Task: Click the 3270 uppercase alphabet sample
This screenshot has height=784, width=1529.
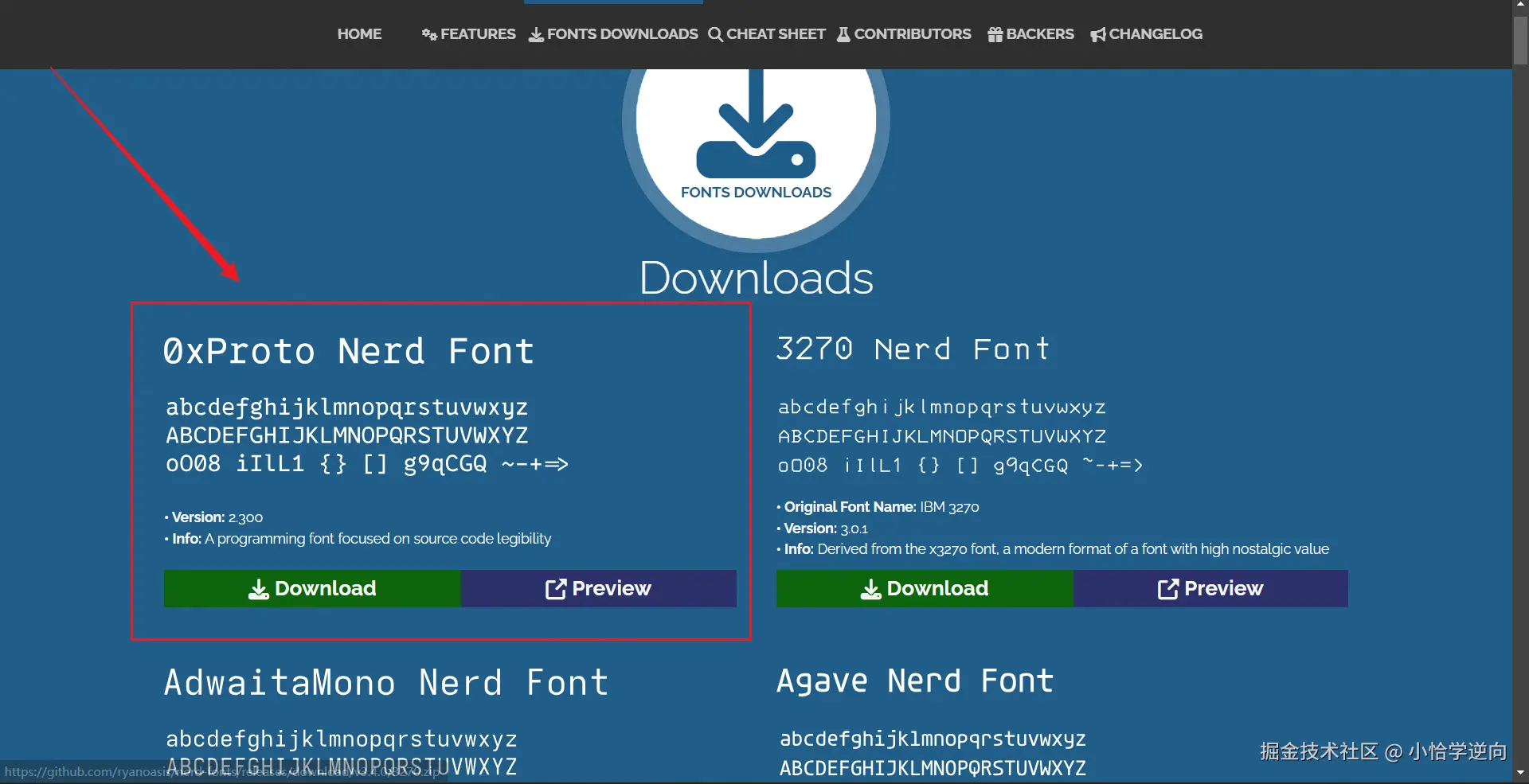Action: coord(942,436)
